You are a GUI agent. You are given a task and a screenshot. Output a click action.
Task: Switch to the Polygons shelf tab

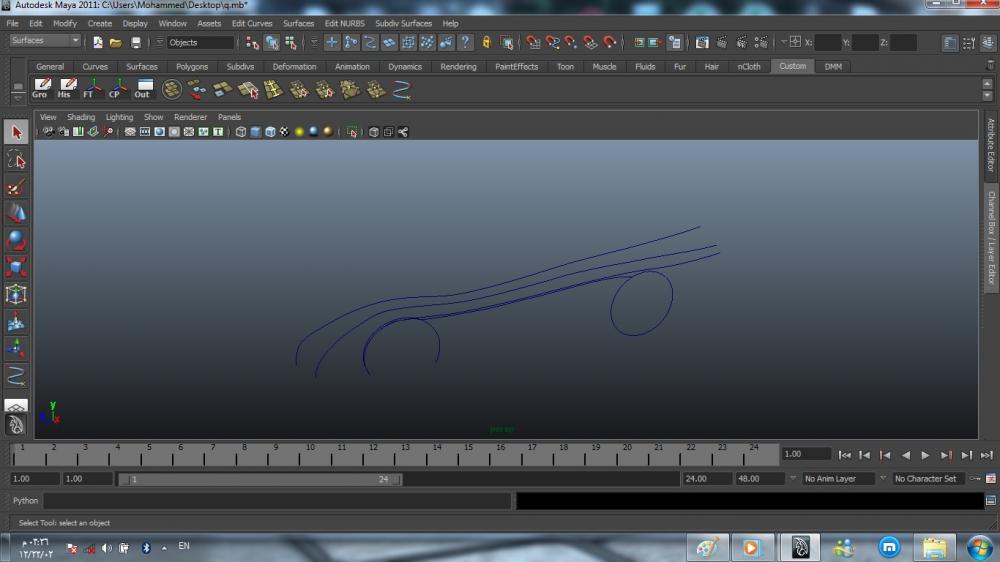[x=191, y=67]
